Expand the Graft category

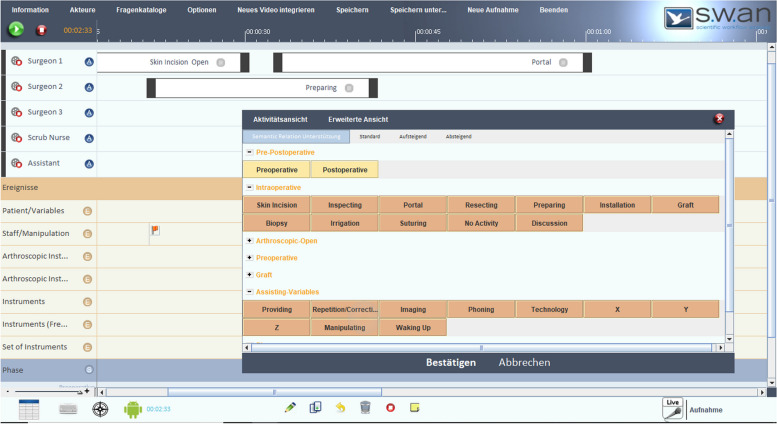[249, 274]
